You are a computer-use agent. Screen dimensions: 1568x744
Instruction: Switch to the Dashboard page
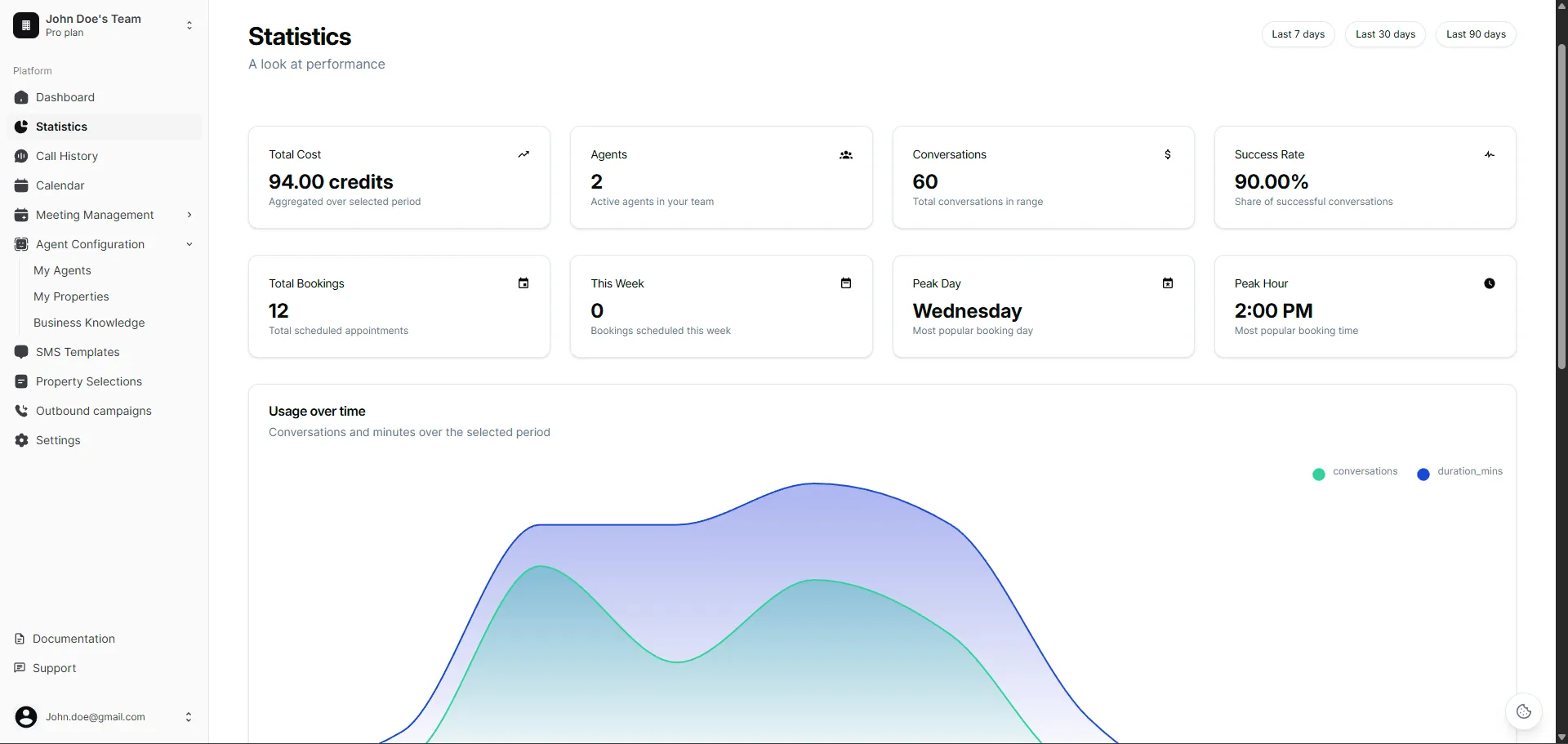(x=65, y=97)
